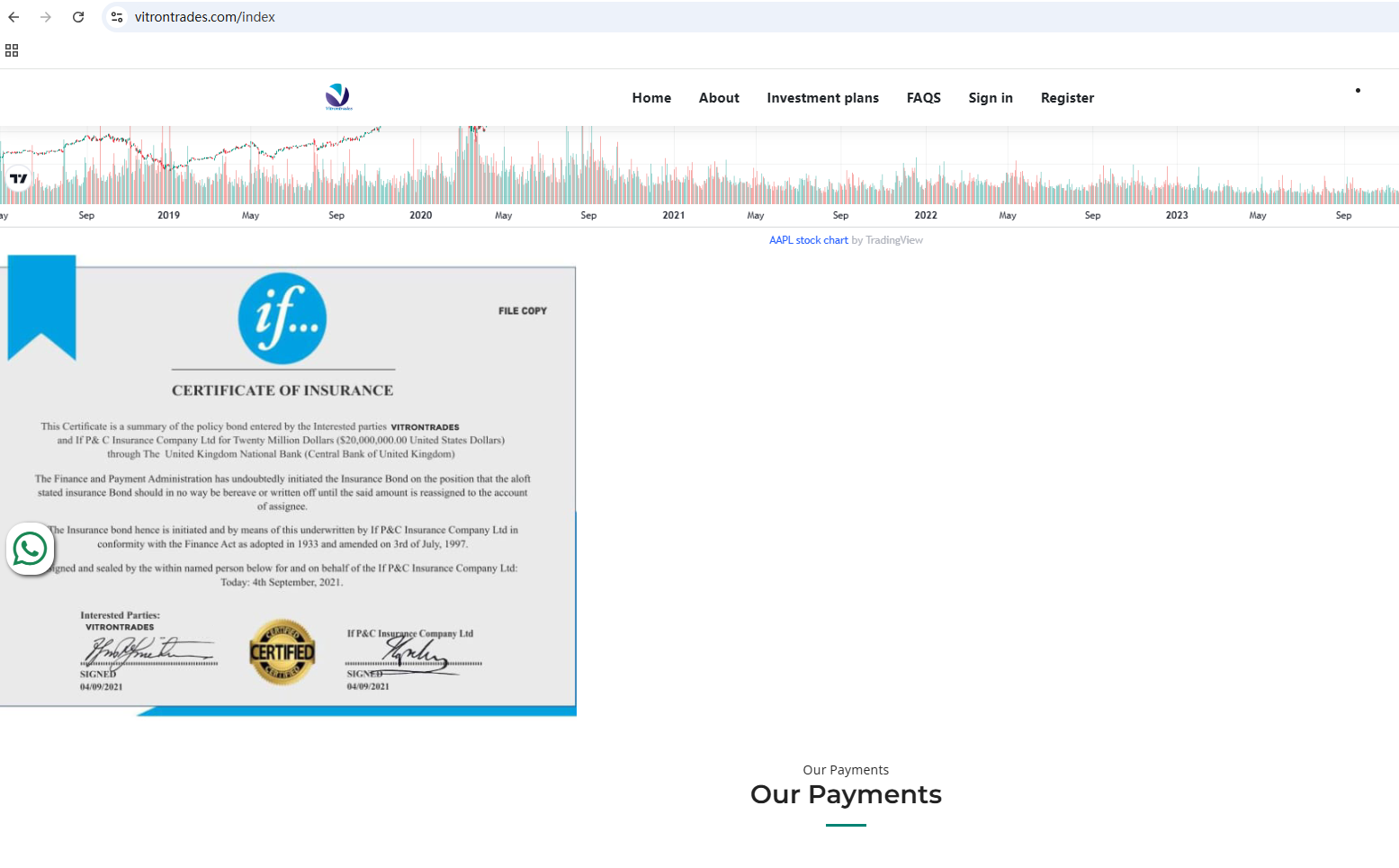Image resolution: width=1399 pixels, height=868 pixels.
Task: Open the About page
Action: pyautogui.click(x=719, y=98)
